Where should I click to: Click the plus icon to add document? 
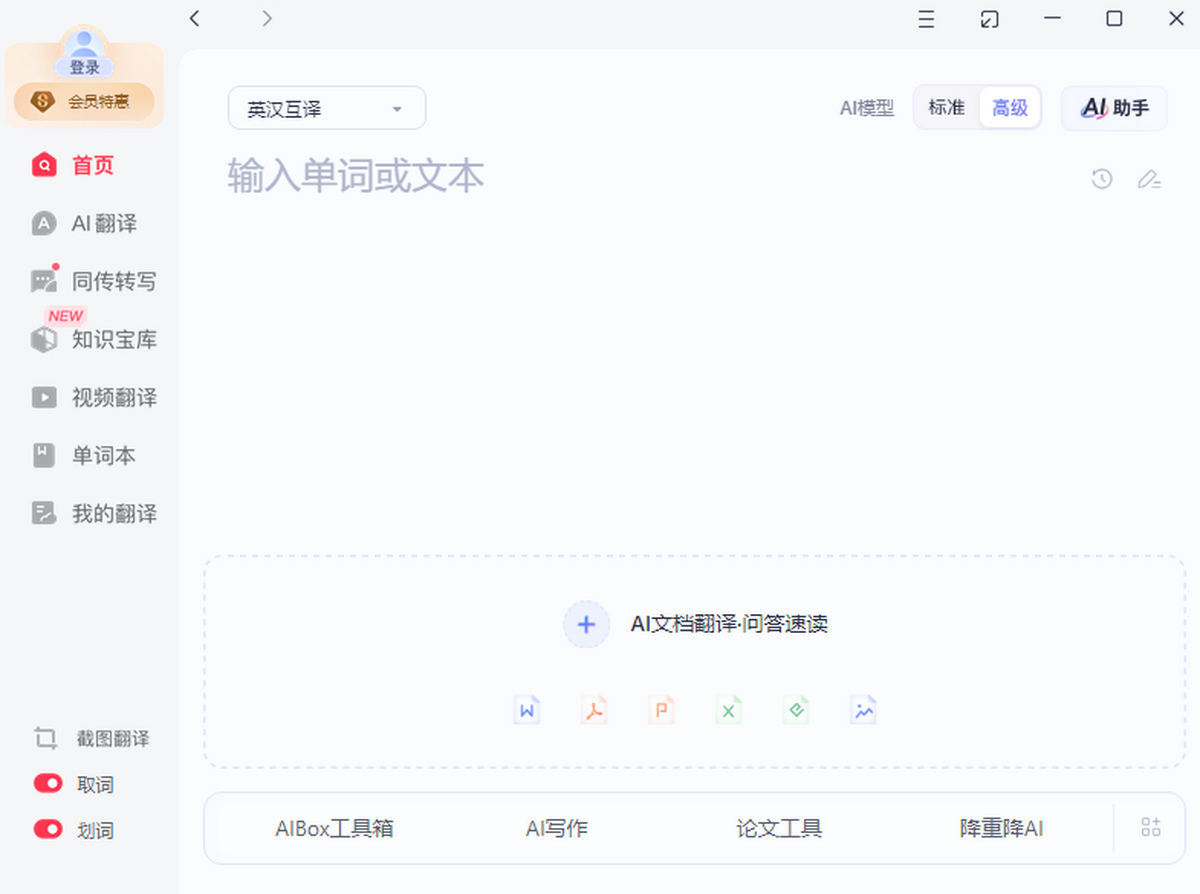(586, 625)
